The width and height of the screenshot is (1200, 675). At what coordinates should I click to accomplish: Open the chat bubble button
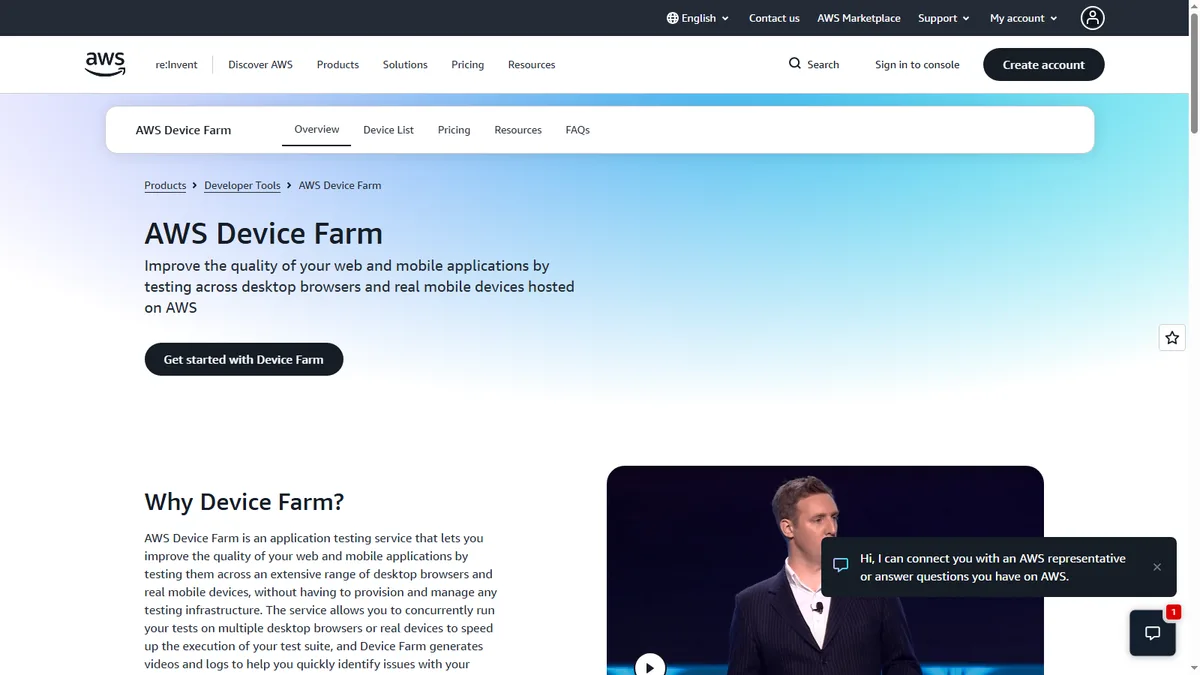click(x=1152, y=633)
